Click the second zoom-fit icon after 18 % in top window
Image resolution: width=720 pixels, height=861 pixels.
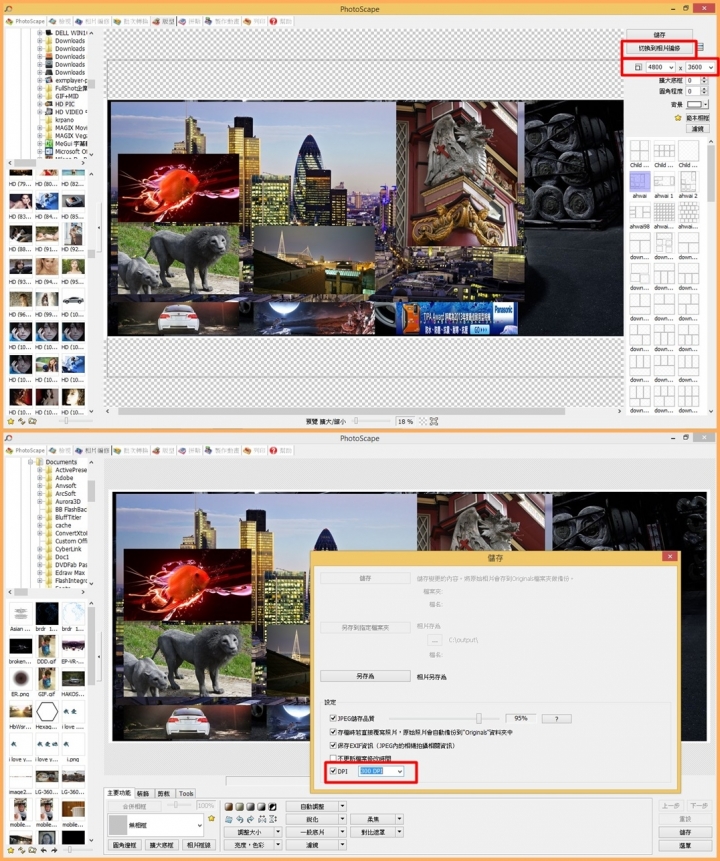434,421
